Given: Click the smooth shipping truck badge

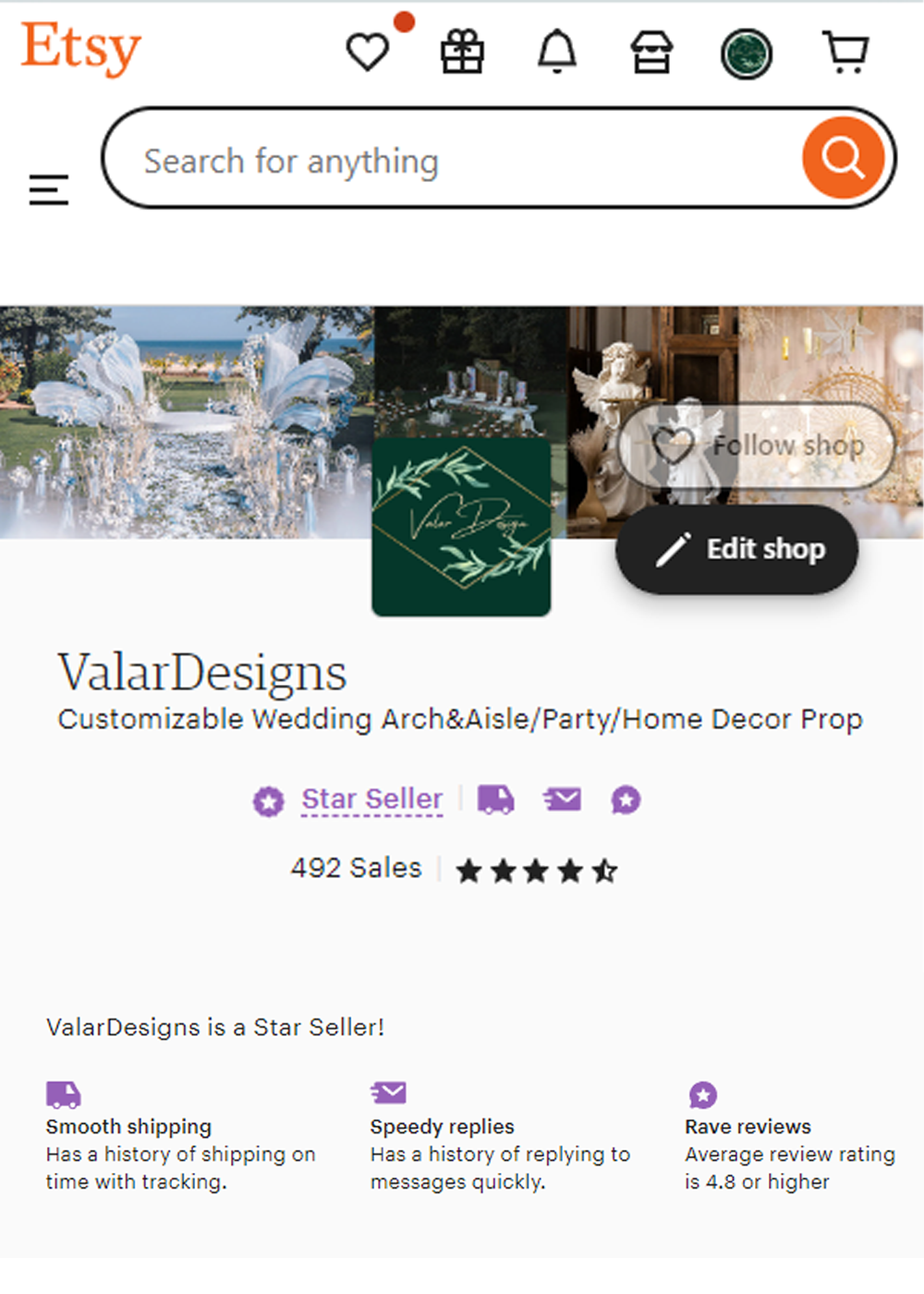Looking at the screenshot, I should point(495,800).
